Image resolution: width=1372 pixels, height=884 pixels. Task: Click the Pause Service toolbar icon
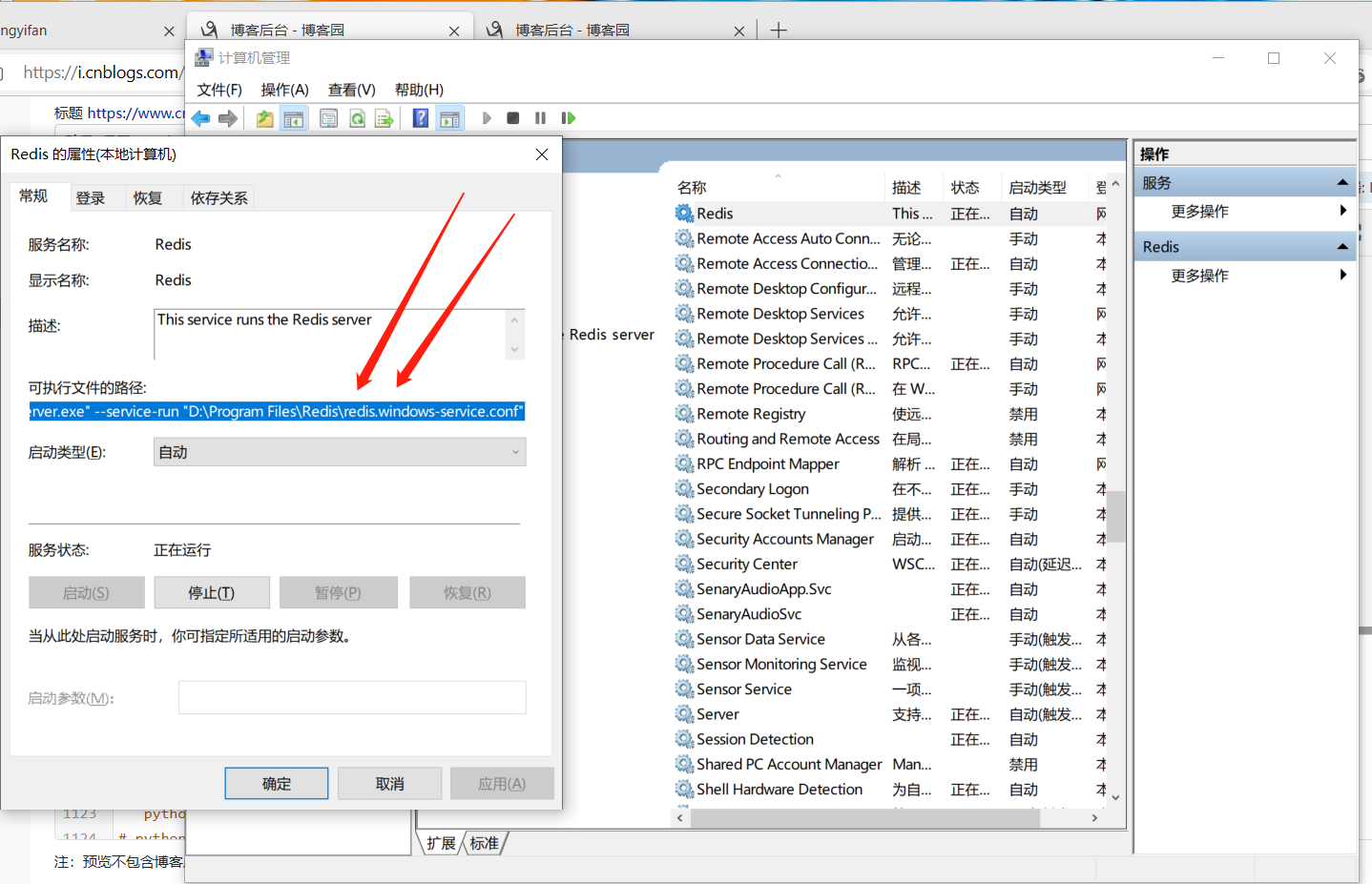click(540, 118)
